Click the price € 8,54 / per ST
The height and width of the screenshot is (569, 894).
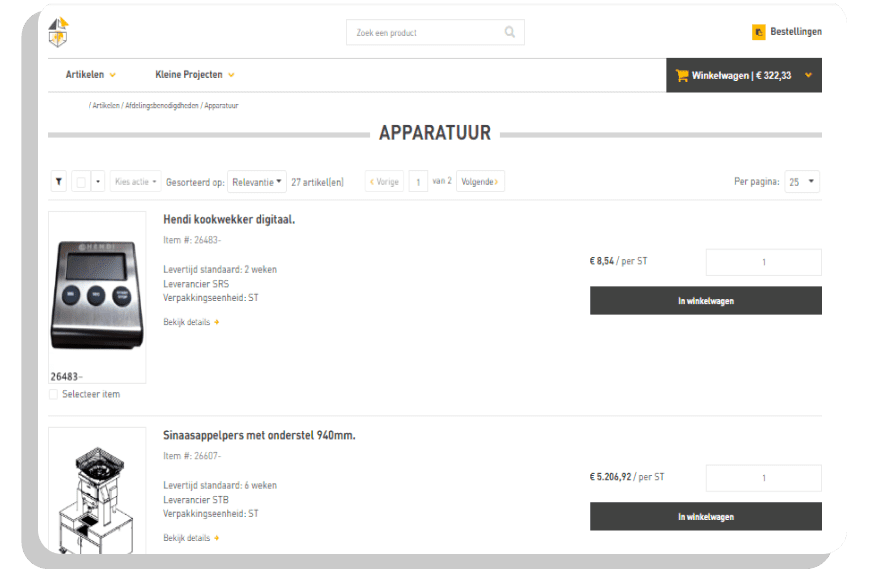click(x=619, y=261)
